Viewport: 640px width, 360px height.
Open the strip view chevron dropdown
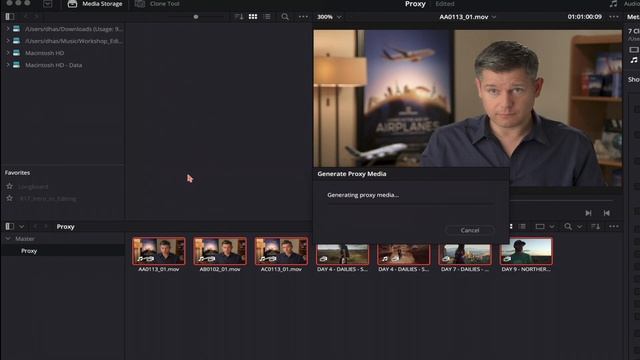[x=552, y=227]
